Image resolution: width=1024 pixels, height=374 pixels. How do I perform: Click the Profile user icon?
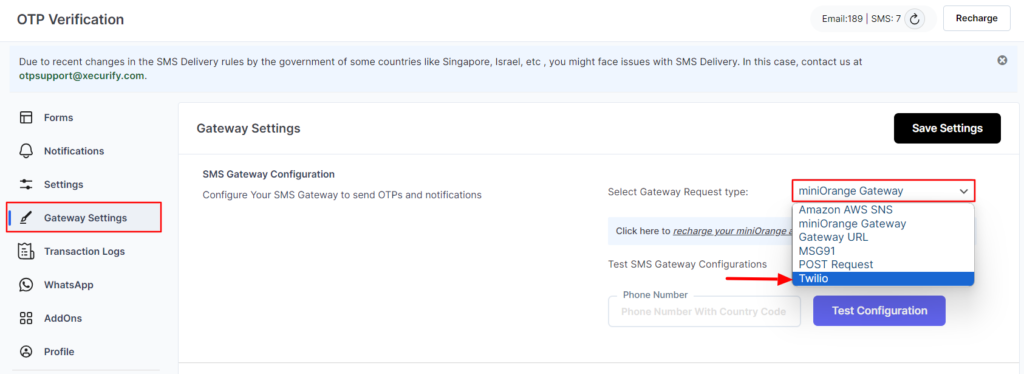(26, 351)
